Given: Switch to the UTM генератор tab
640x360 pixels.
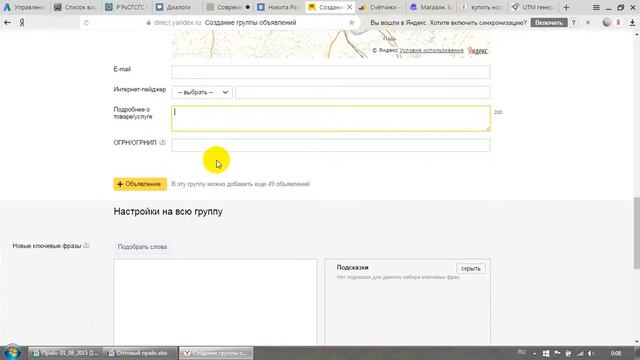Looking at the screenshot, I should click(x=533, y=7).
